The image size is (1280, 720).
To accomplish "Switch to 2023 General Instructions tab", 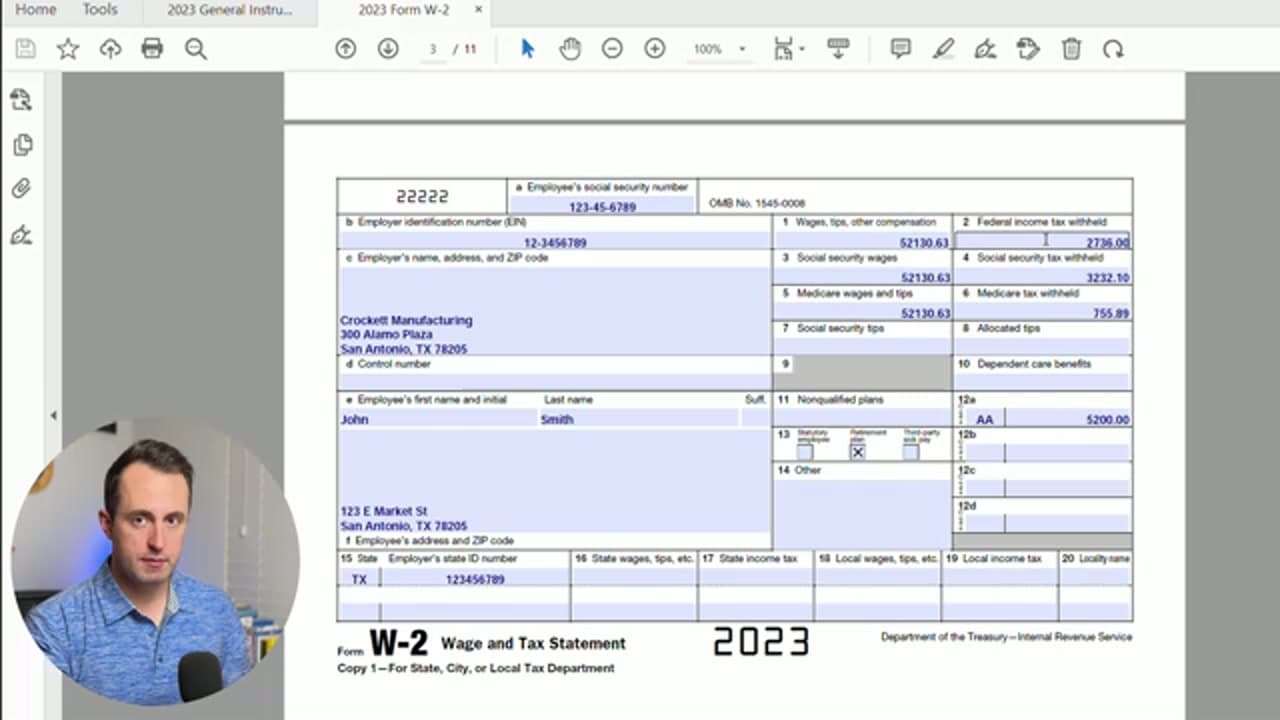I will point(230,11).
